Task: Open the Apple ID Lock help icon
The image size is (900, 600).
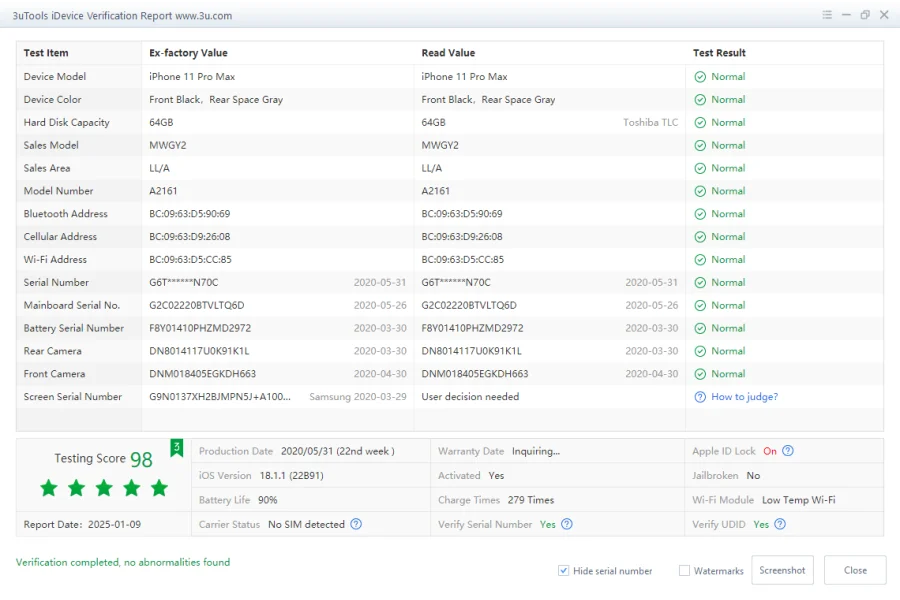Action: [788, 451]
